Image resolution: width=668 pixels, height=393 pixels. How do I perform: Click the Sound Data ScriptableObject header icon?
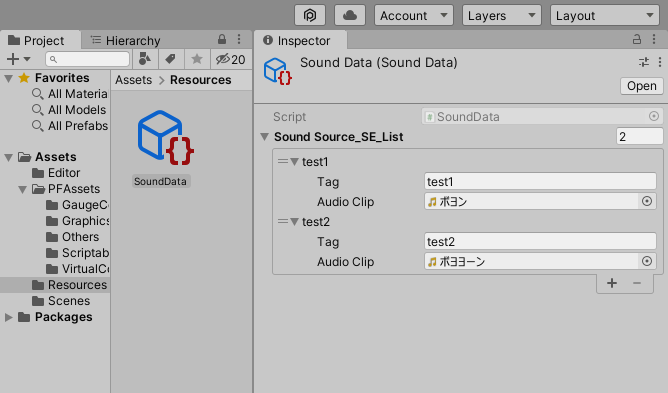pos(277,71)
